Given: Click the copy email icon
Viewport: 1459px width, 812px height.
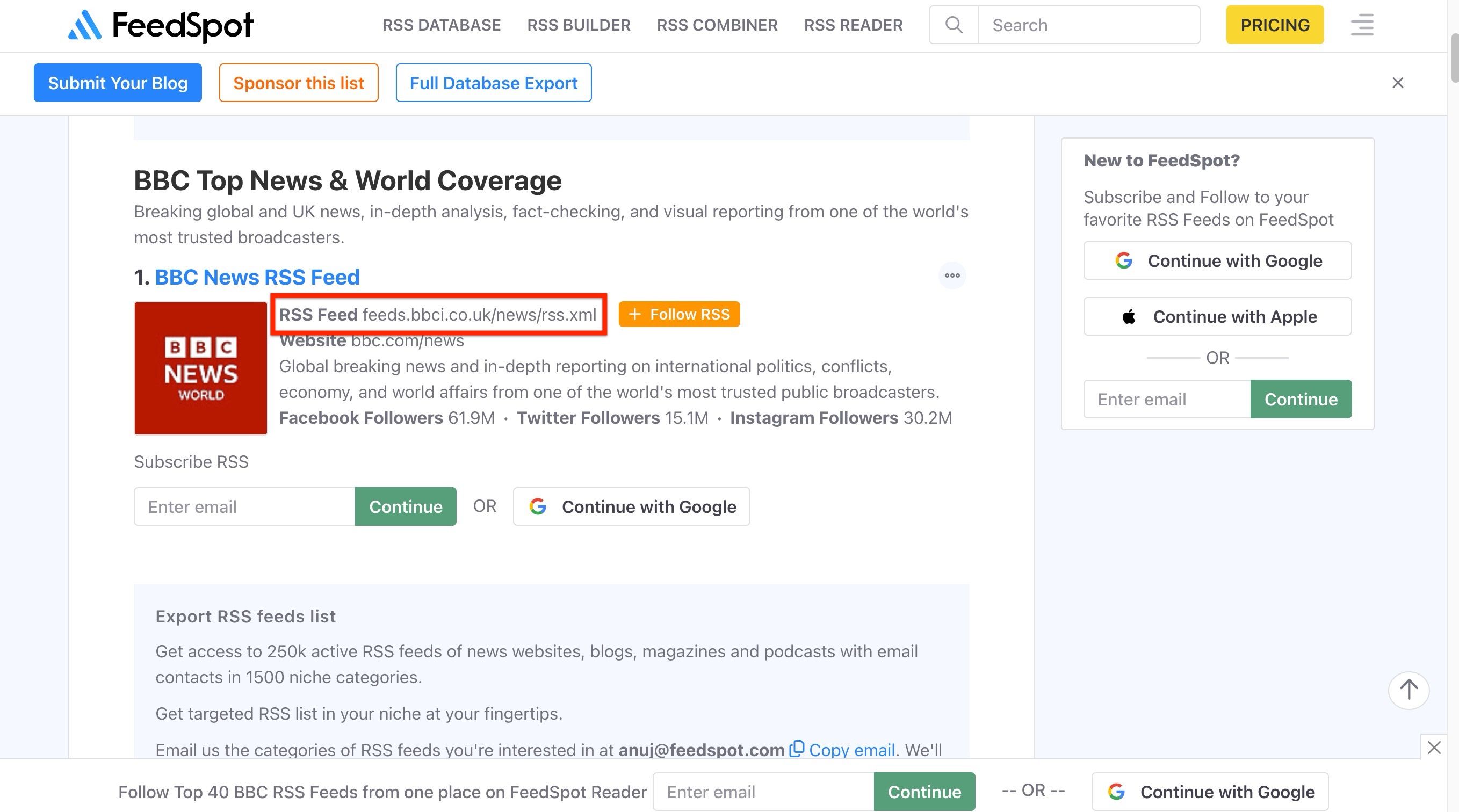Looking at the screenshot, I should [x=796, y=749].
